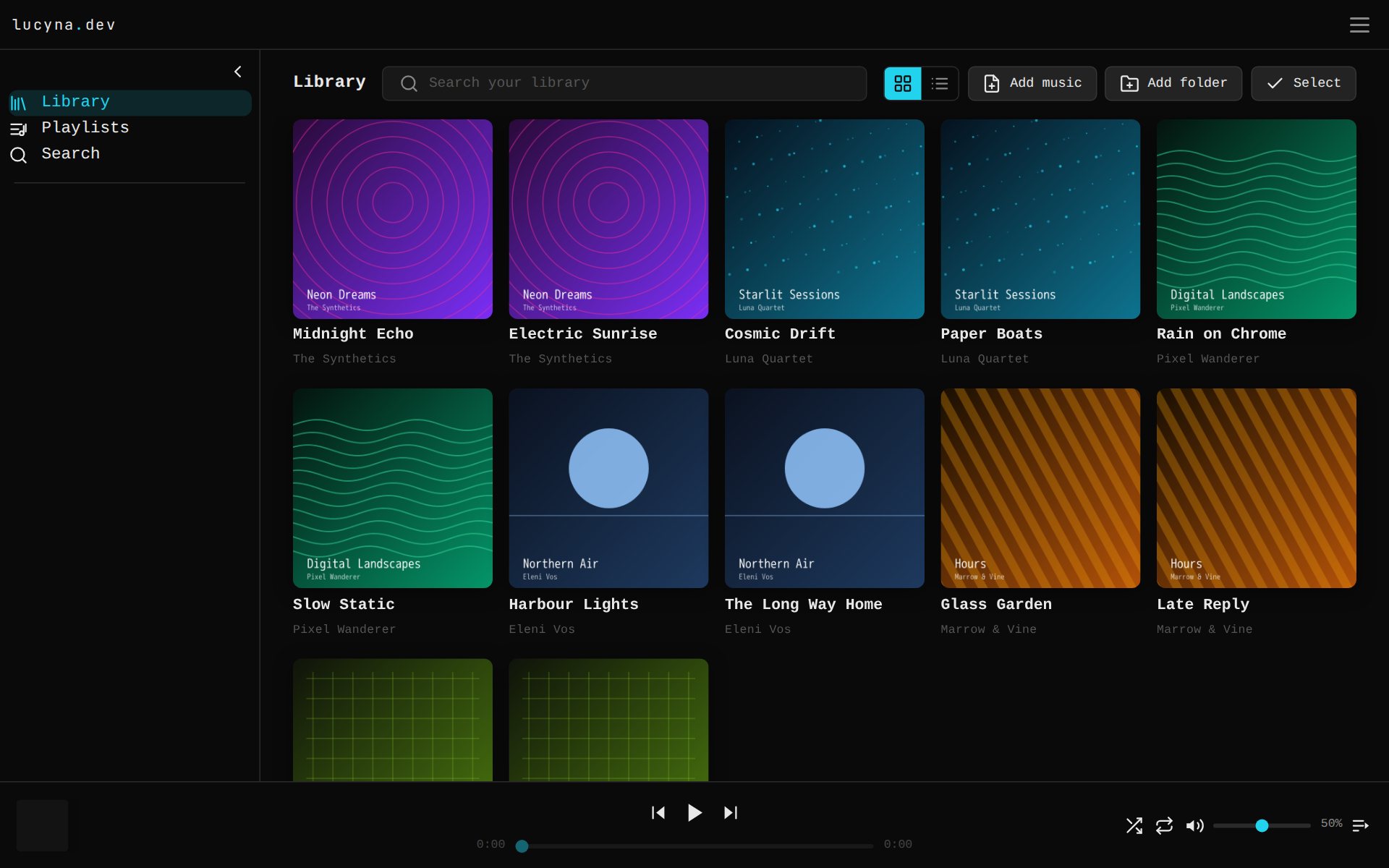This screenshot has height=868, width=1389.
Task: Open Library in the sidebar
Action: [x=130, y=102]
